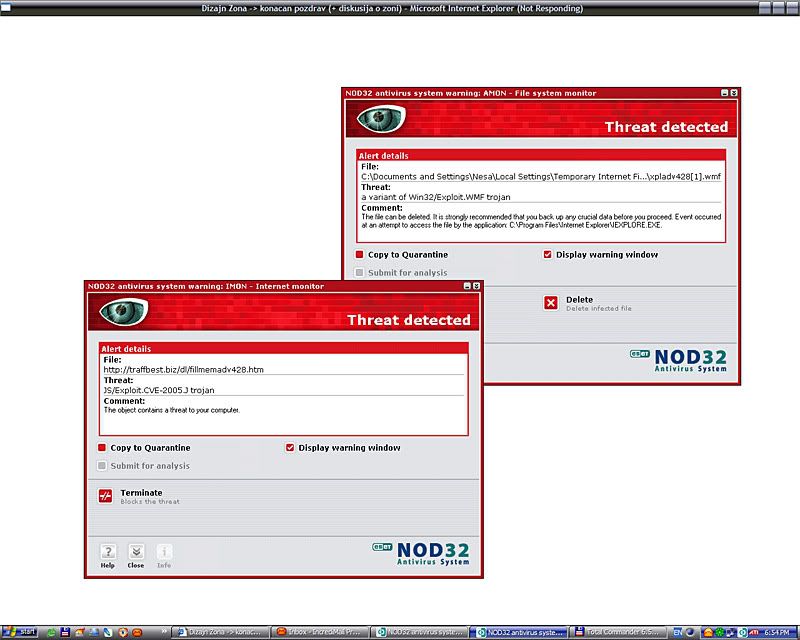Screen dimensions: 800x640
Task: Click the comment 'The object contains a threat'
Action: tap(171, 410)
